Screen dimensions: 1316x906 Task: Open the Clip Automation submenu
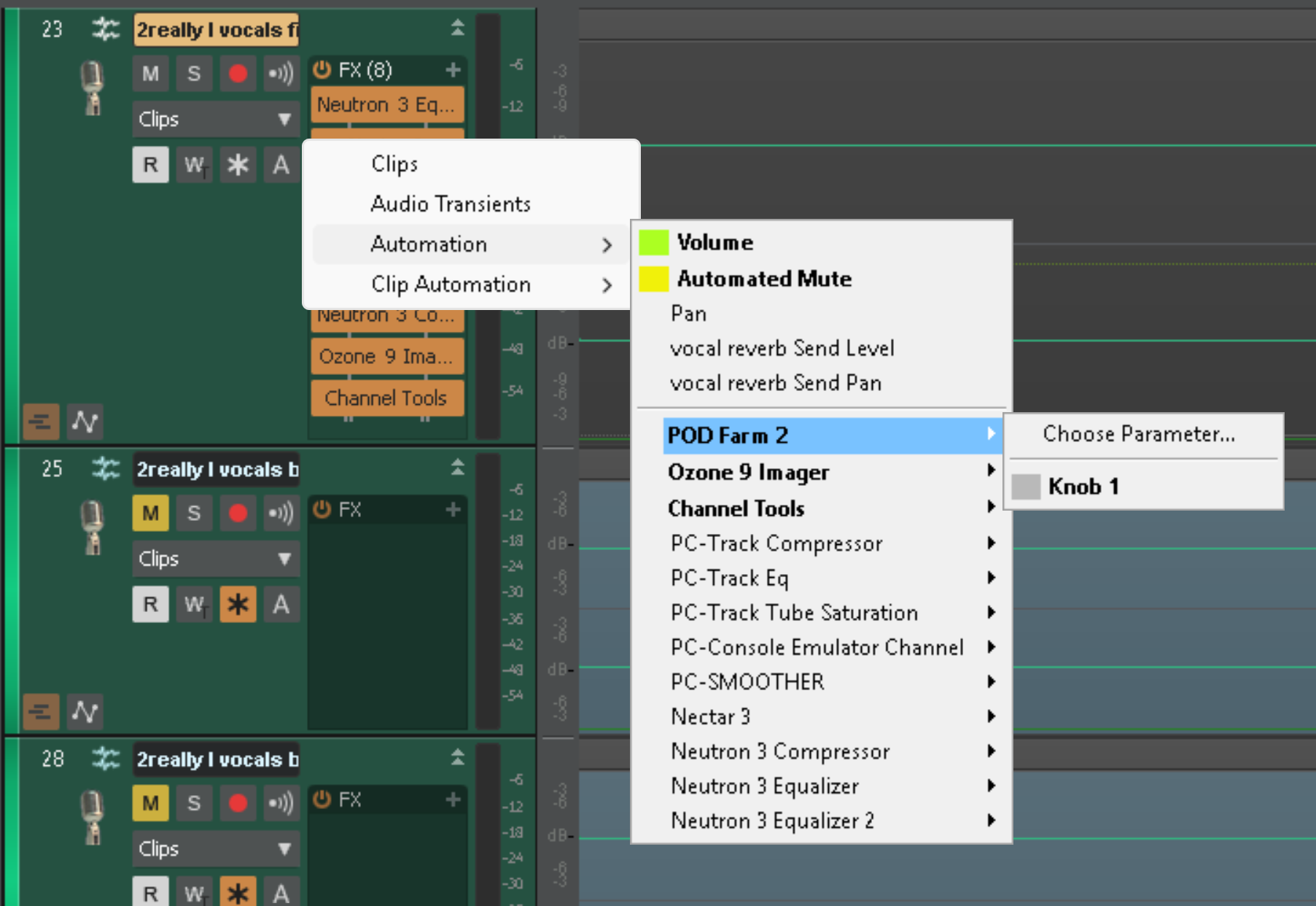click(471, 284)
